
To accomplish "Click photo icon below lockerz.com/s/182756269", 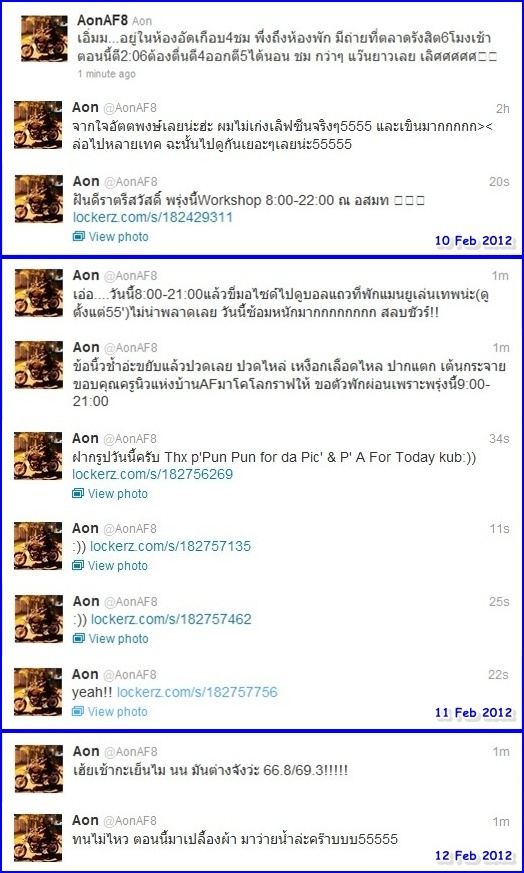I will 79,494.
